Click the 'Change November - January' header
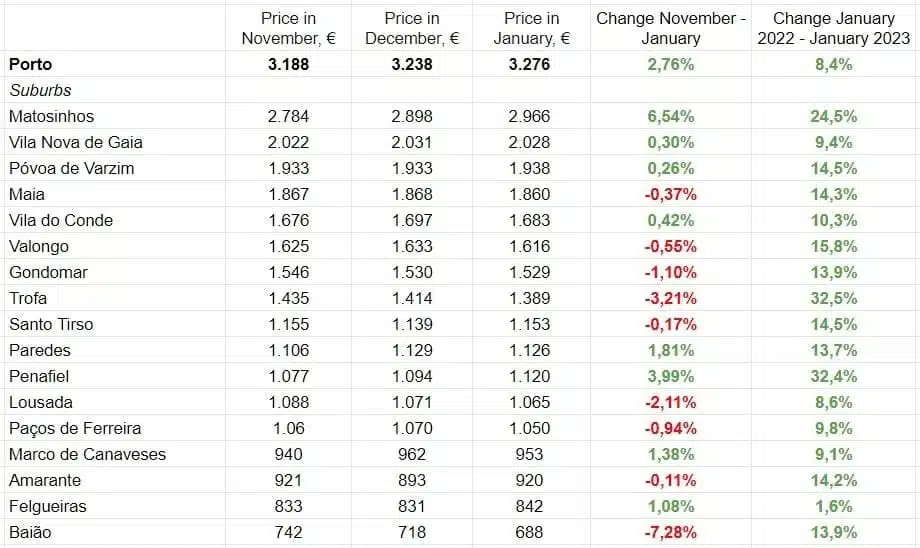Image resolution: width=920 pixels, height=548 pixels. (670, 28)
